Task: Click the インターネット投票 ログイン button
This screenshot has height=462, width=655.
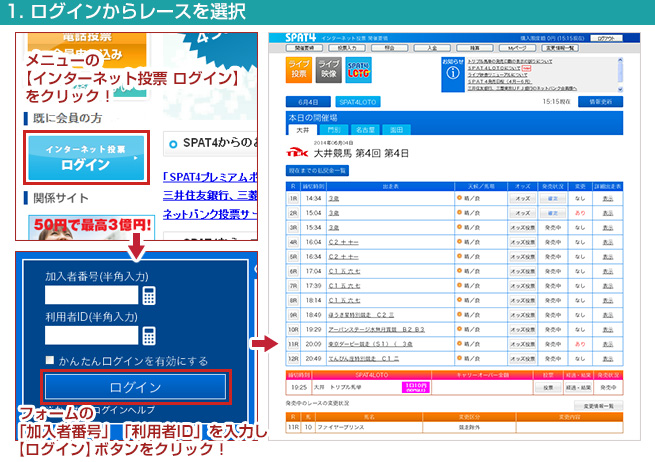Action: (x=86, y=158)
